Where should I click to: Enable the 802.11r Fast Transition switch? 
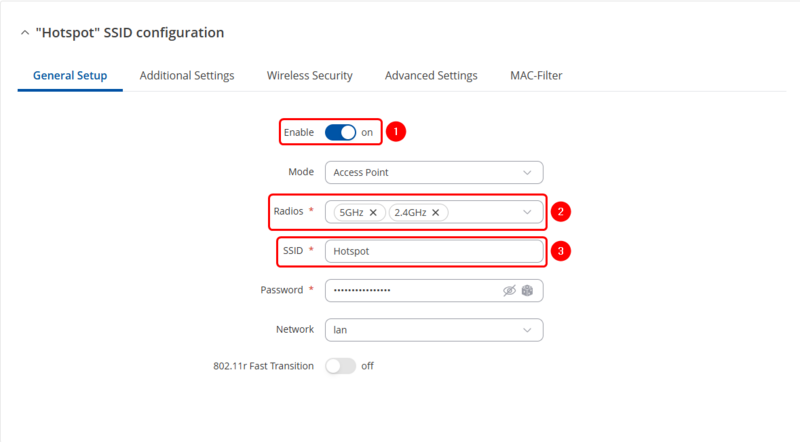(340, 366)
